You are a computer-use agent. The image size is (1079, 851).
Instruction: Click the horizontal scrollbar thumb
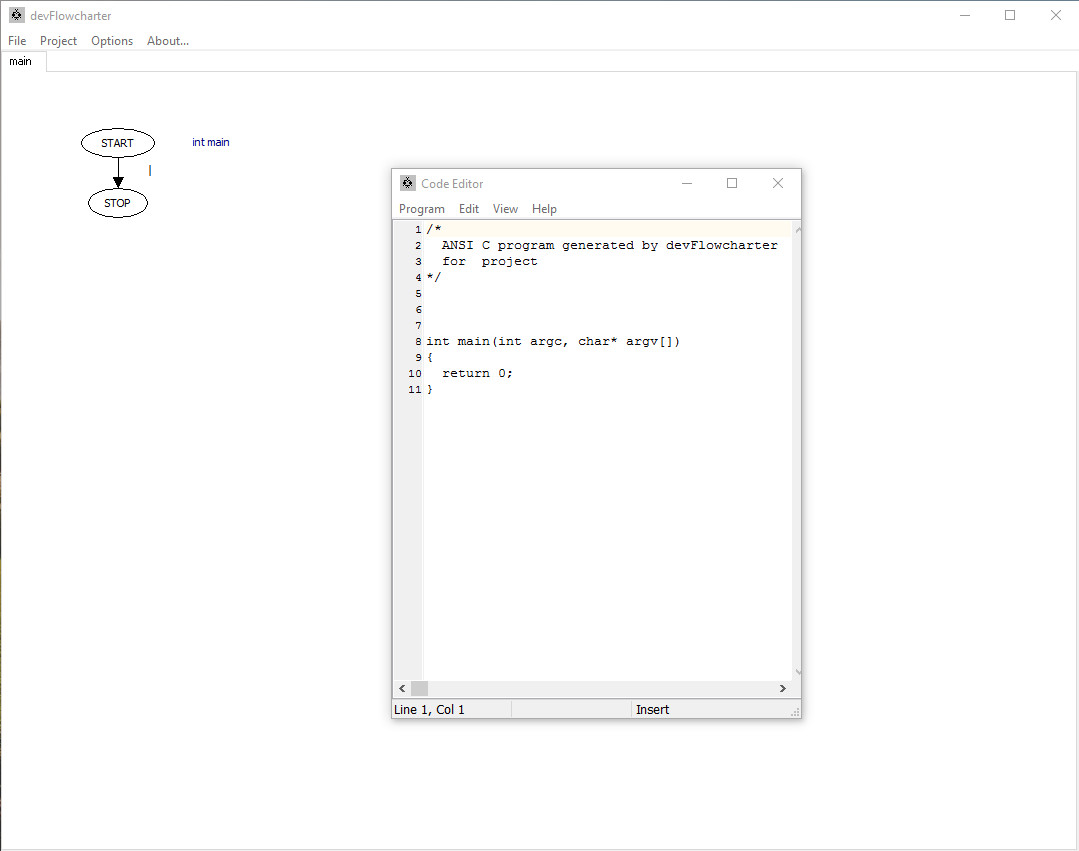(419, 688)
